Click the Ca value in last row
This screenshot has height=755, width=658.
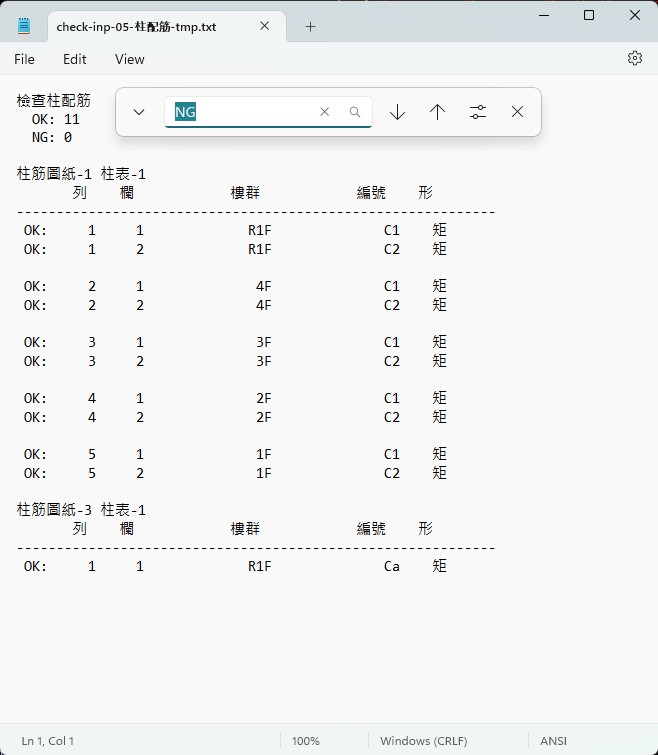coord(392,566)
